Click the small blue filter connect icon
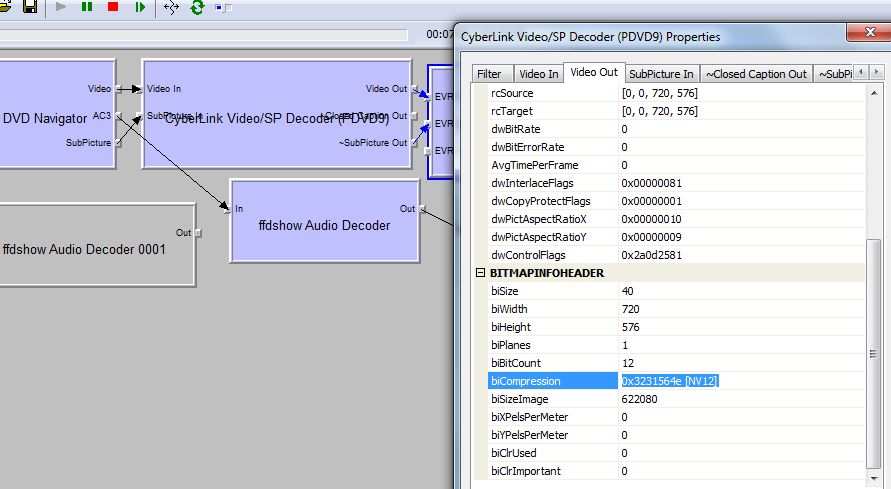 223,7
